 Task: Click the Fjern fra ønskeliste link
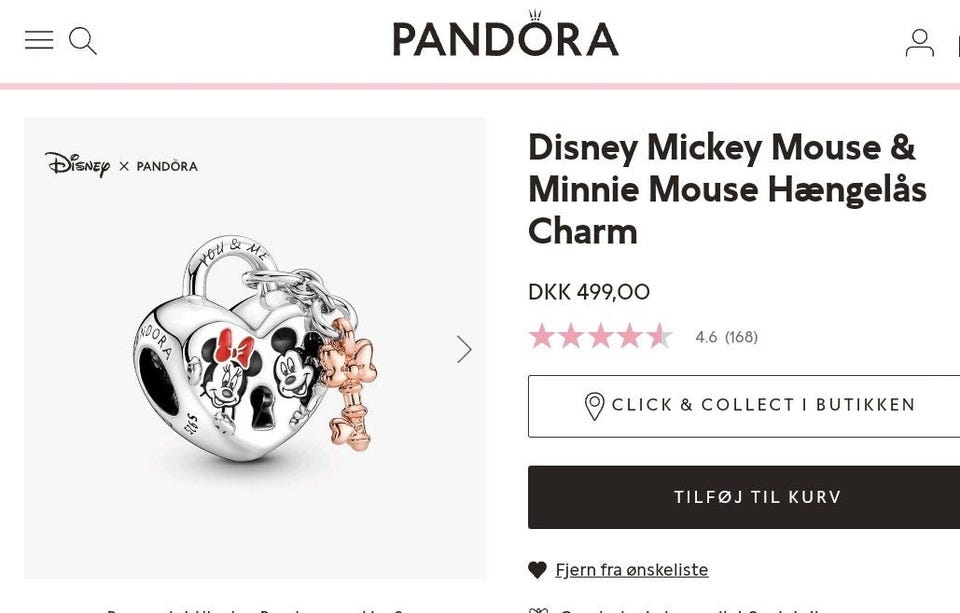(631, 570)
